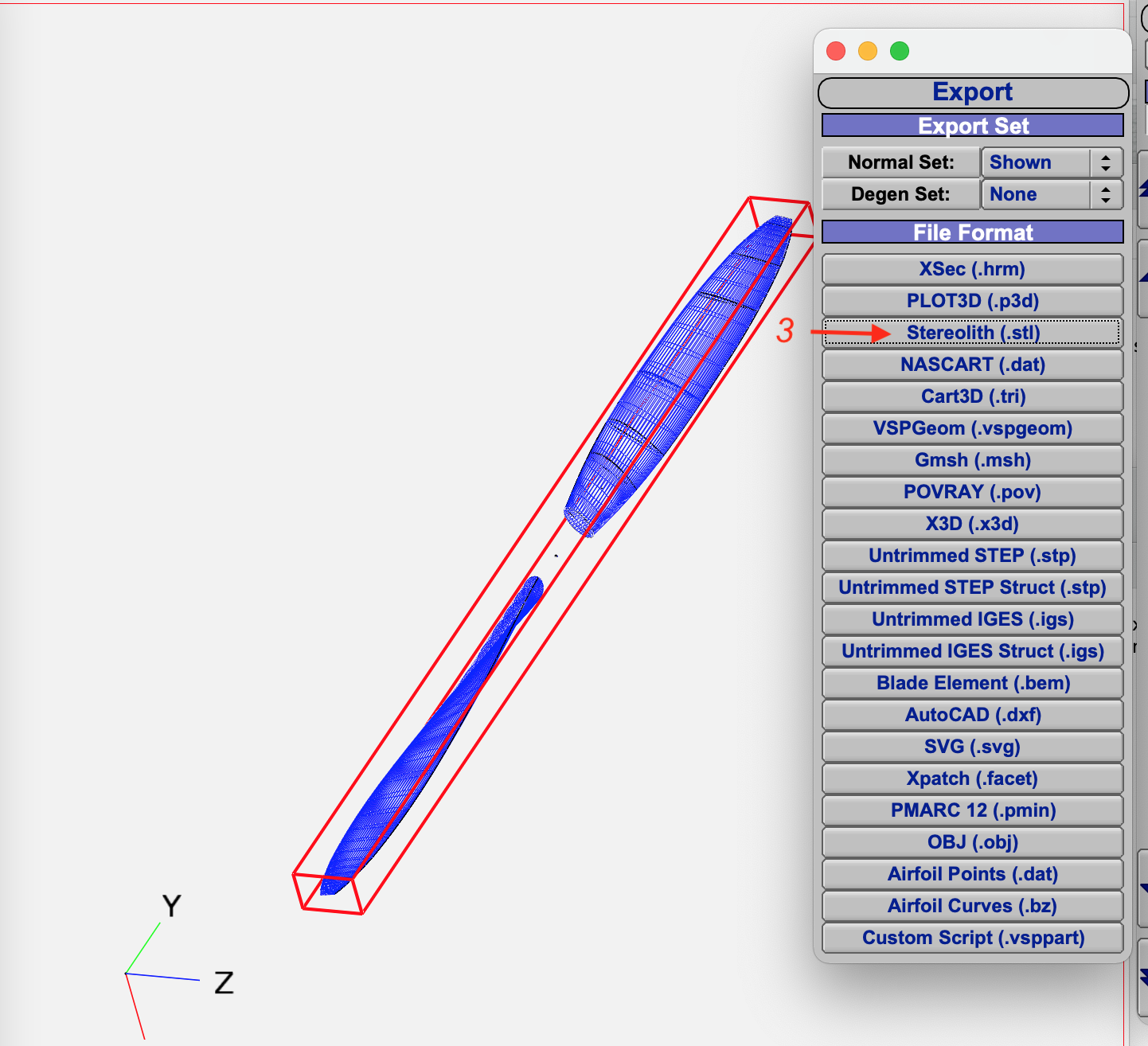Minimize Export window using yellow button
Viewport: 1148px width, 1046px height.
pyautogui.click(x=868, y=51)
